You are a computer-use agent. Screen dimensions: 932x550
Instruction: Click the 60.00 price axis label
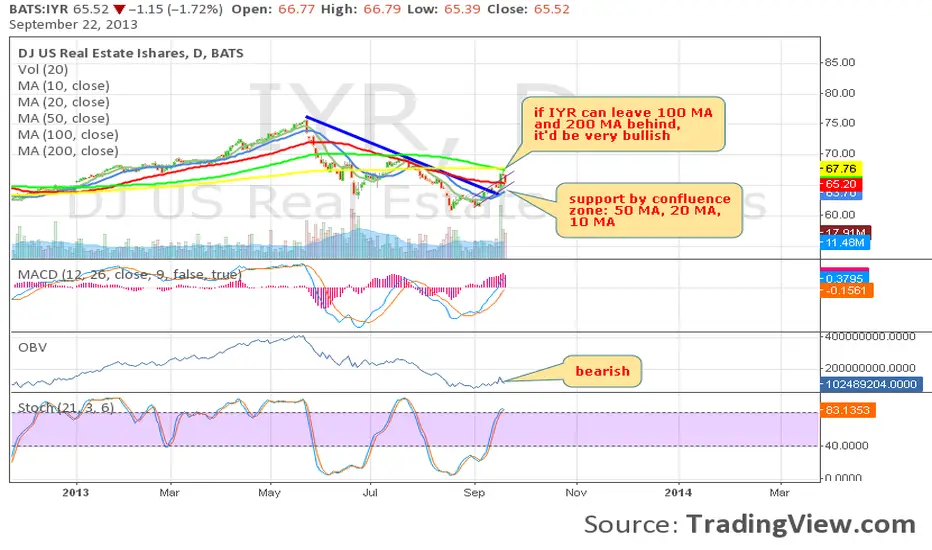(840, 215)
